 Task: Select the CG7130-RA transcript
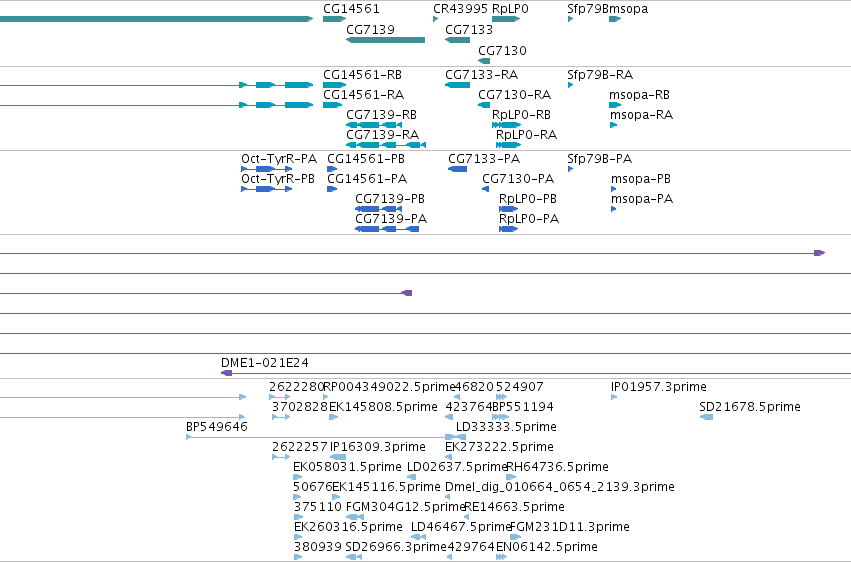point(484,105)
